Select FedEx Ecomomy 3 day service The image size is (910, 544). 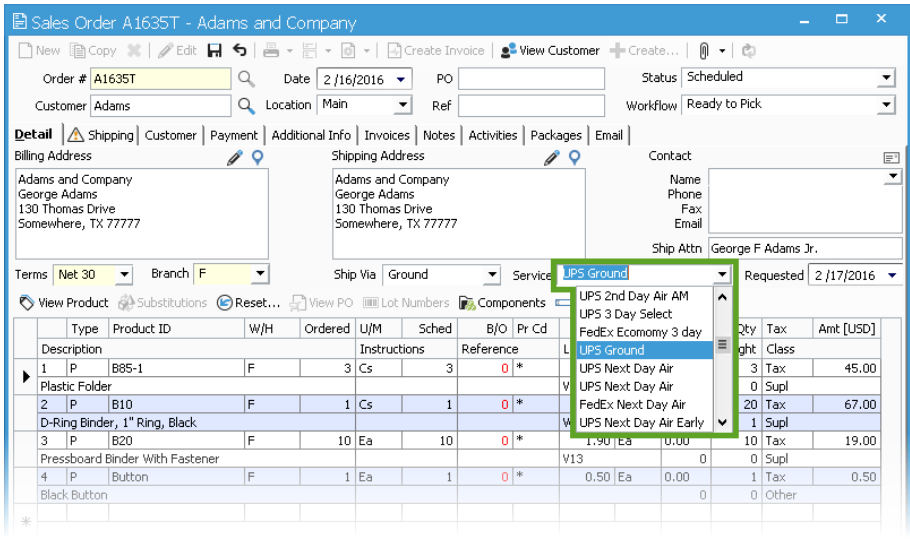point(645,332)
